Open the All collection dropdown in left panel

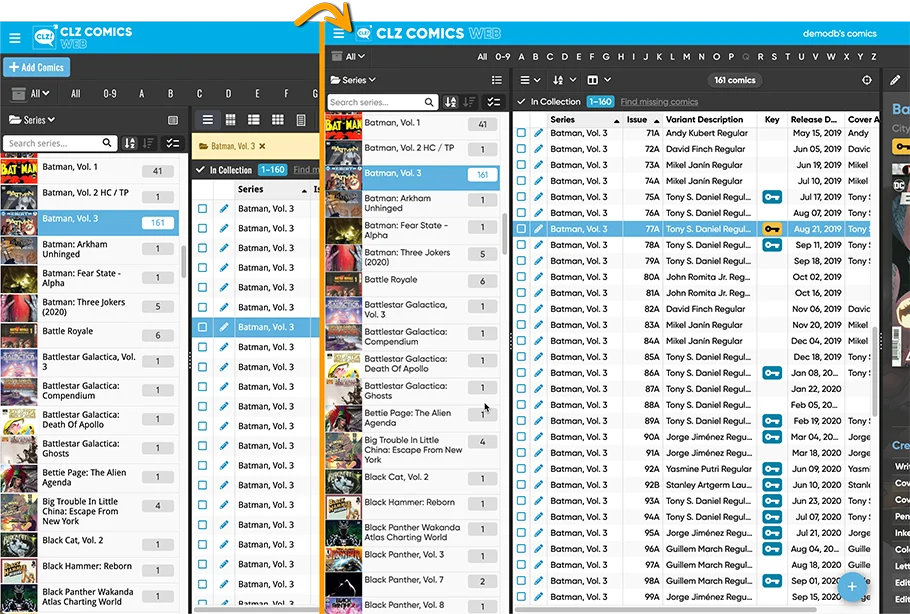tap(31, 93)
